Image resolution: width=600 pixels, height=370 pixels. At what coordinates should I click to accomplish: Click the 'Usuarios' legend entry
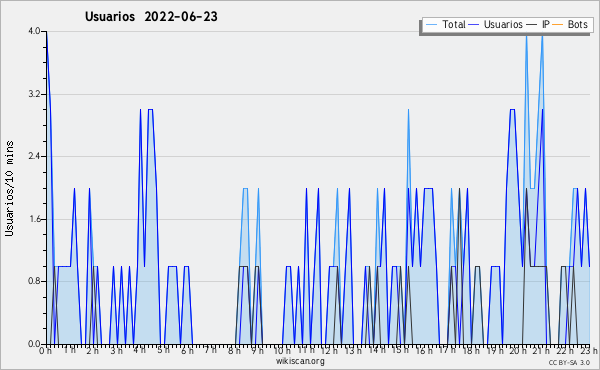click(x=503, y=24)
